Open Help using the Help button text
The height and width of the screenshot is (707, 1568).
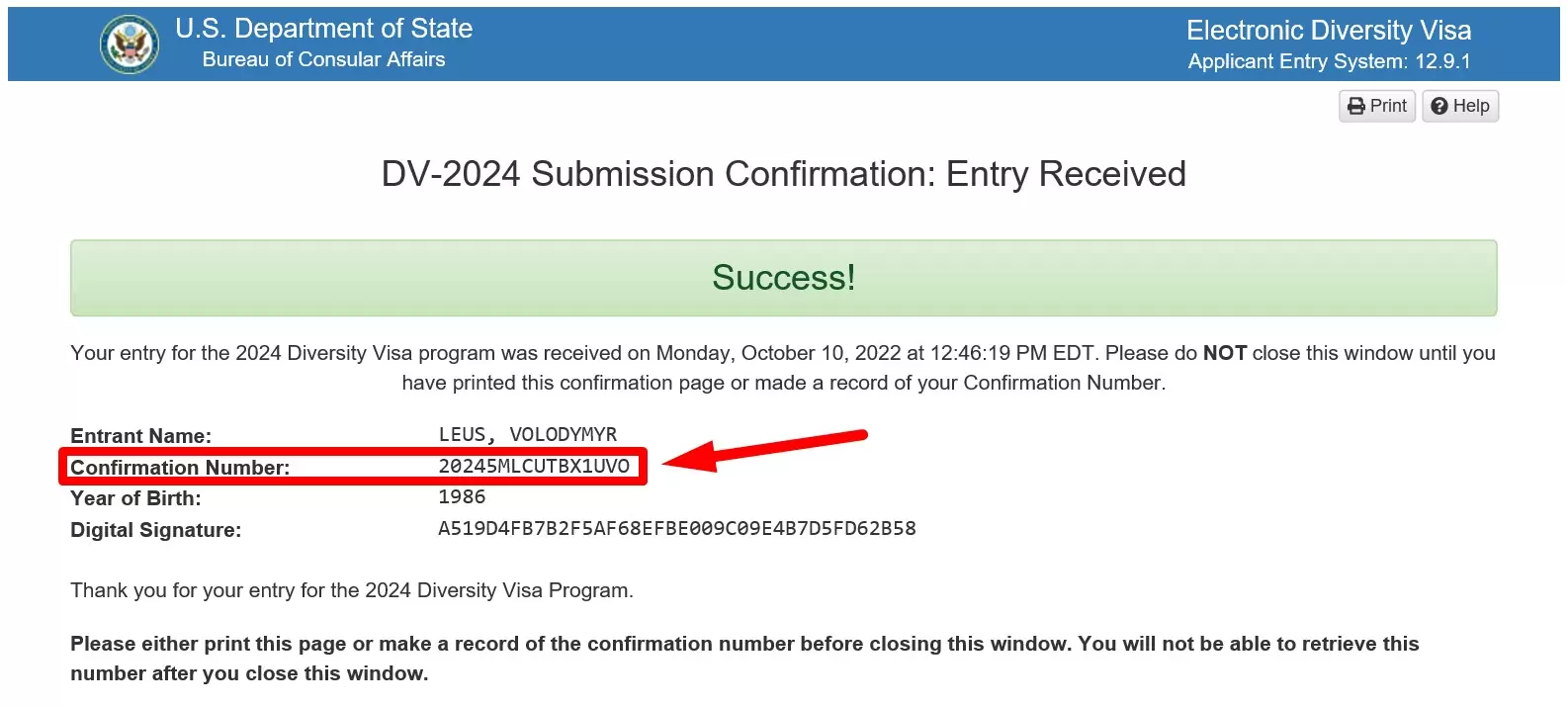[x=1471, y=106]
